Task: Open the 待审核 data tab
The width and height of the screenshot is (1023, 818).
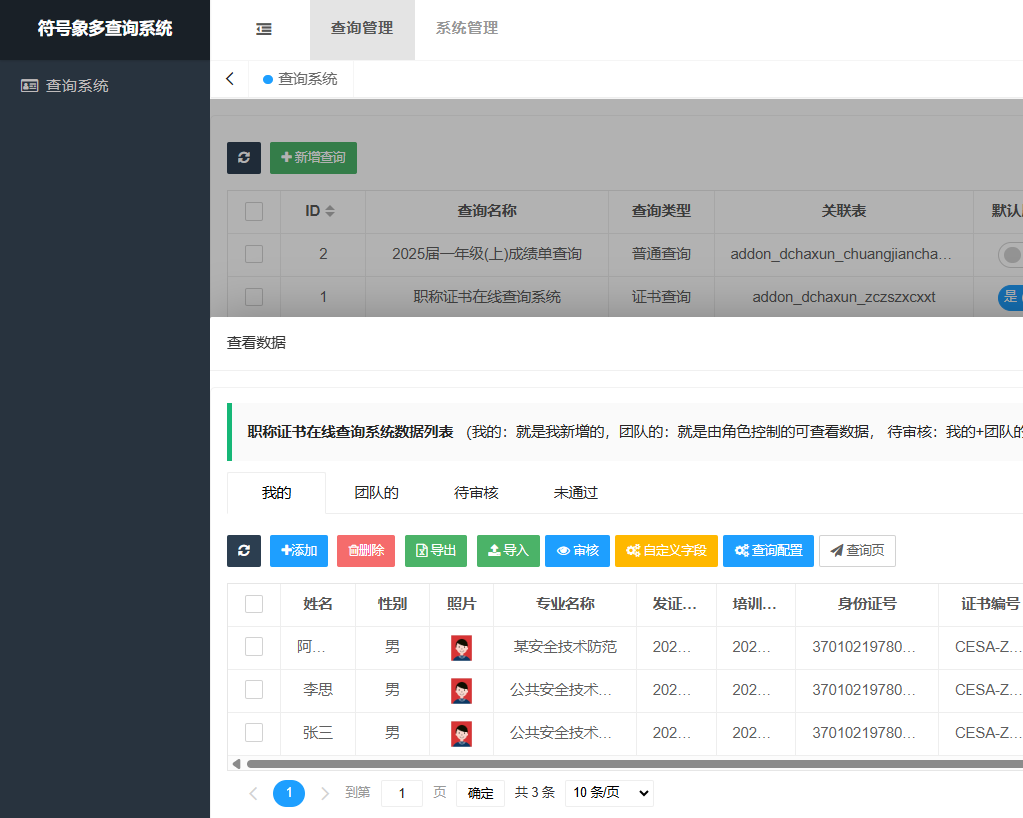Action: coord(476,493)
